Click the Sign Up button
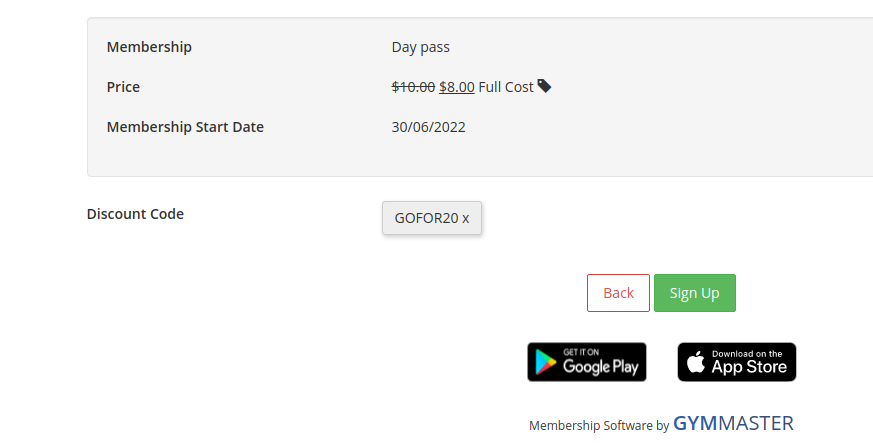This screenshot has width=873, height=444. [x=695, y=293]
